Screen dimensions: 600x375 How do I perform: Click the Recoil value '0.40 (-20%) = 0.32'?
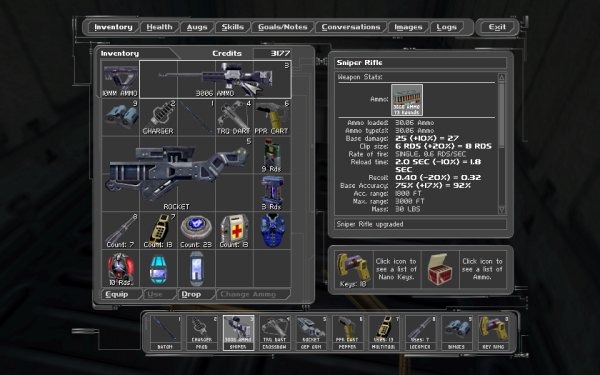point(438,178)
